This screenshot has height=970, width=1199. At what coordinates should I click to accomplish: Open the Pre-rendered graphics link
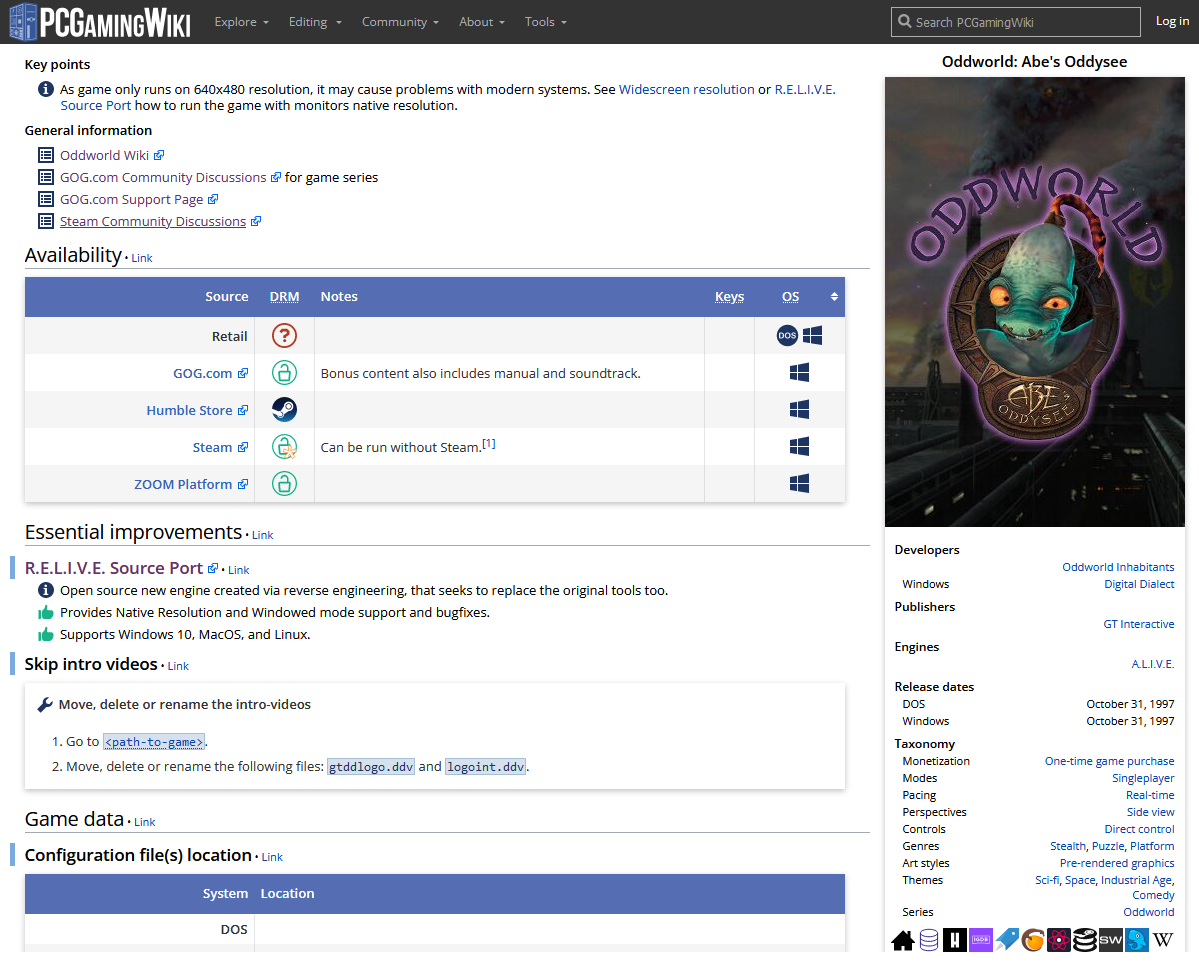click(1117, 863)
